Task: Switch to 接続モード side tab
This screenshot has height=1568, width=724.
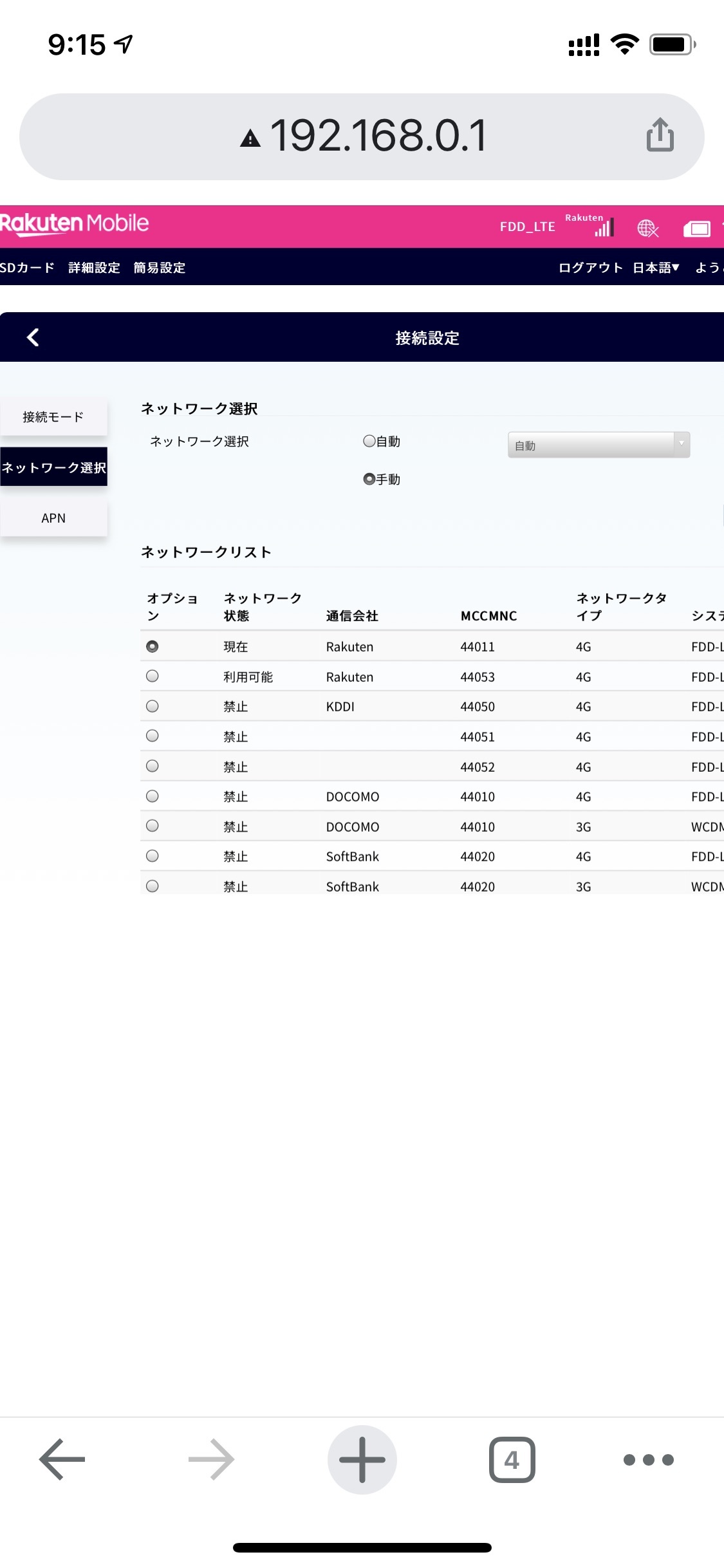Action: 53,417
